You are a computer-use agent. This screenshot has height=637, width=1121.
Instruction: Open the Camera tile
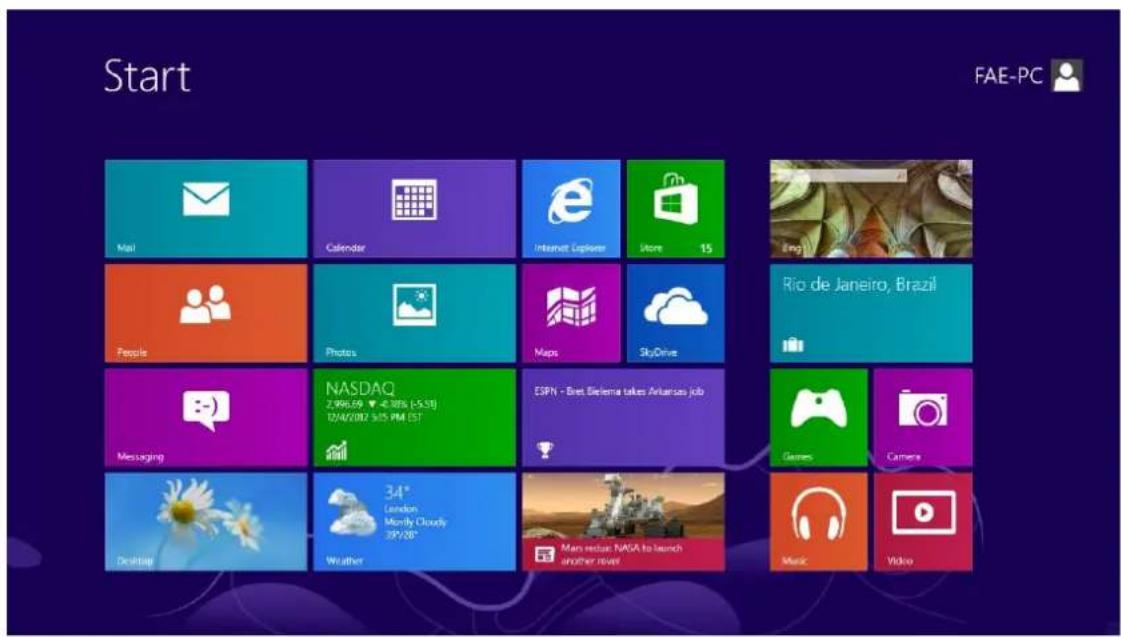[x=923, y=418]
